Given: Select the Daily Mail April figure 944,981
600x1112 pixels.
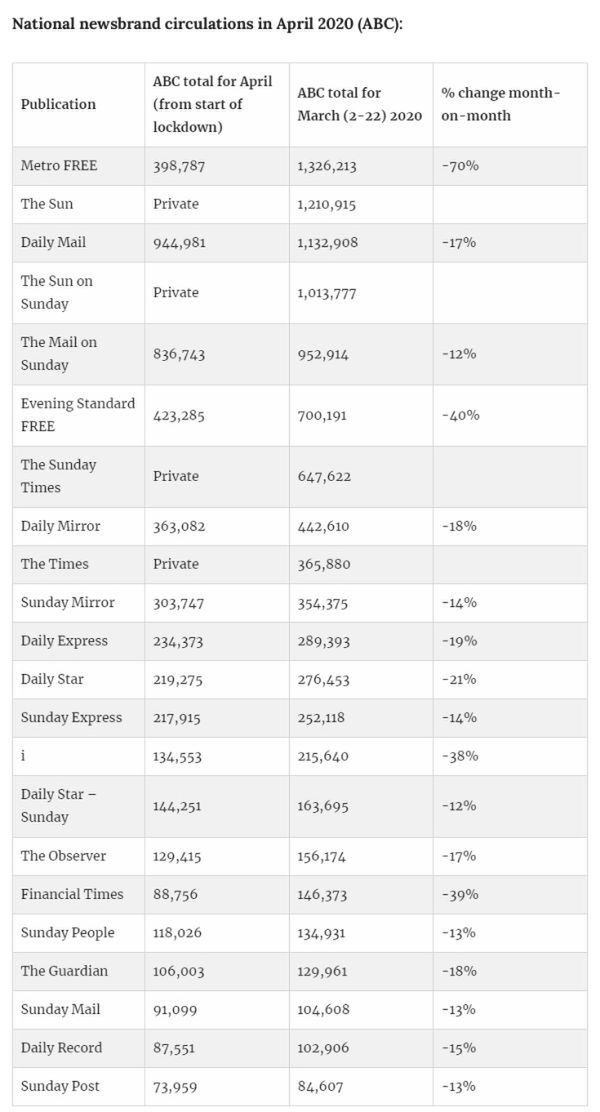Looking at the screenshot, I should [180, 243].
